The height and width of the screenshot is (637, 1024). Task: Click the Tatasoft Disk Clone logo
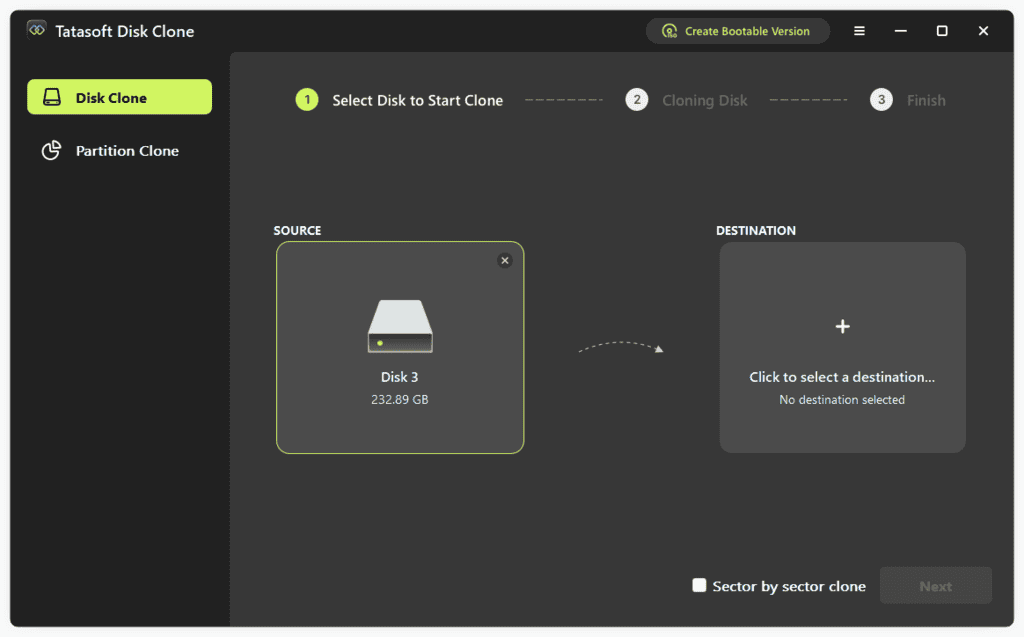click(x=36, y=30)
